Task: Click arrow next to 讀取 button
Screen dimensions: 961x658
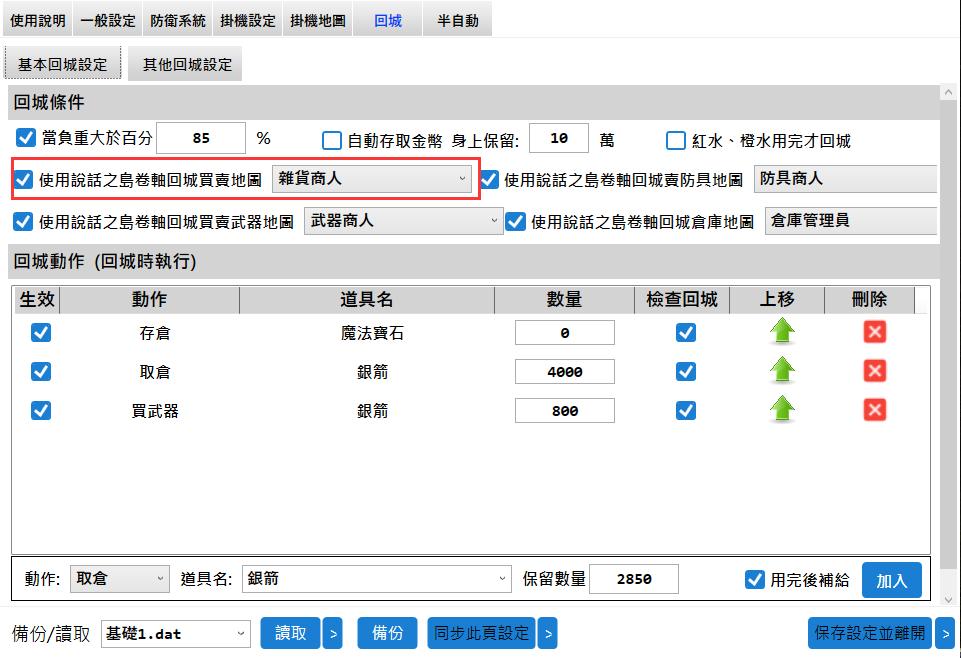Action: [x=333, y=633]
